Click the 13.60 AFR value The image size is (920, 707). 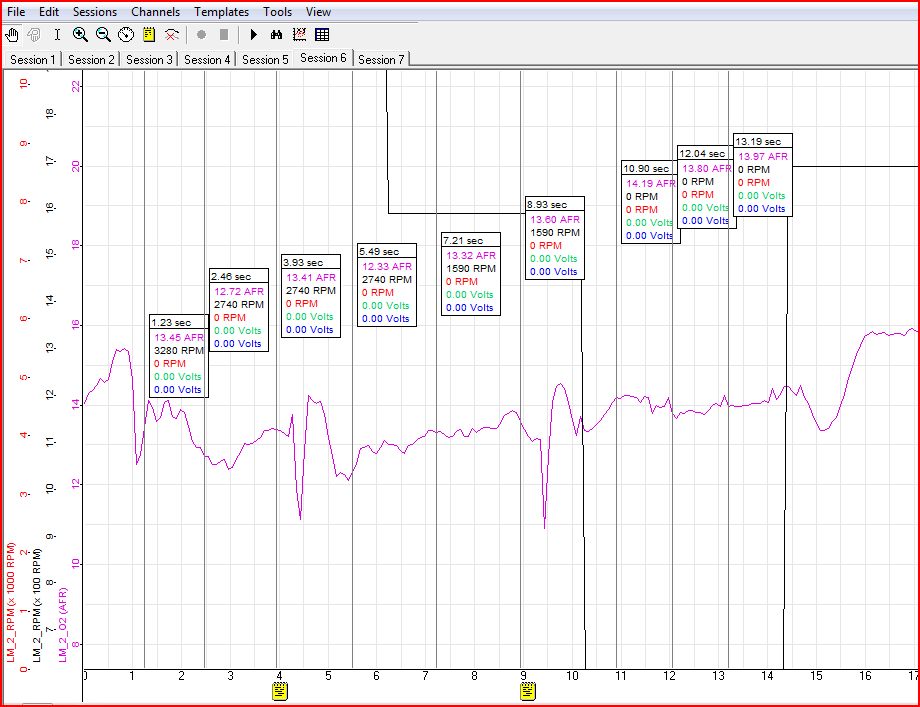(555, 219)
